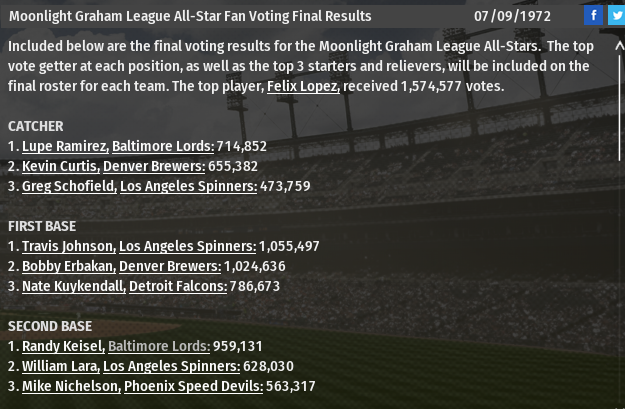The height and width of the screenshot is (409, 625).
Task: Open Baltimore Lords link beside Randy Keisel
Action: [158, 346]
